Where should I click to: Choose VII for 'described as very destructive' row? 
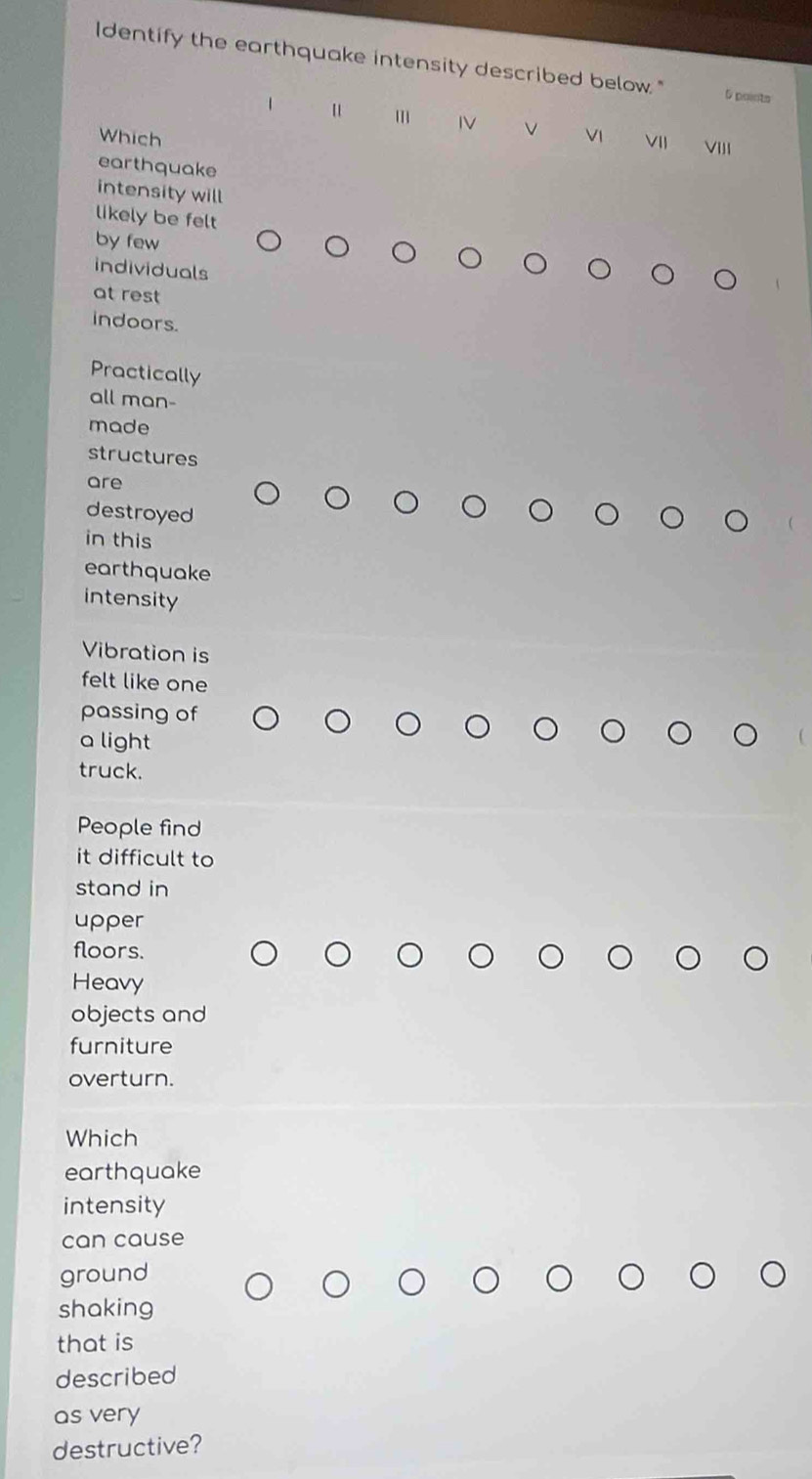(x=702, y=1276)
